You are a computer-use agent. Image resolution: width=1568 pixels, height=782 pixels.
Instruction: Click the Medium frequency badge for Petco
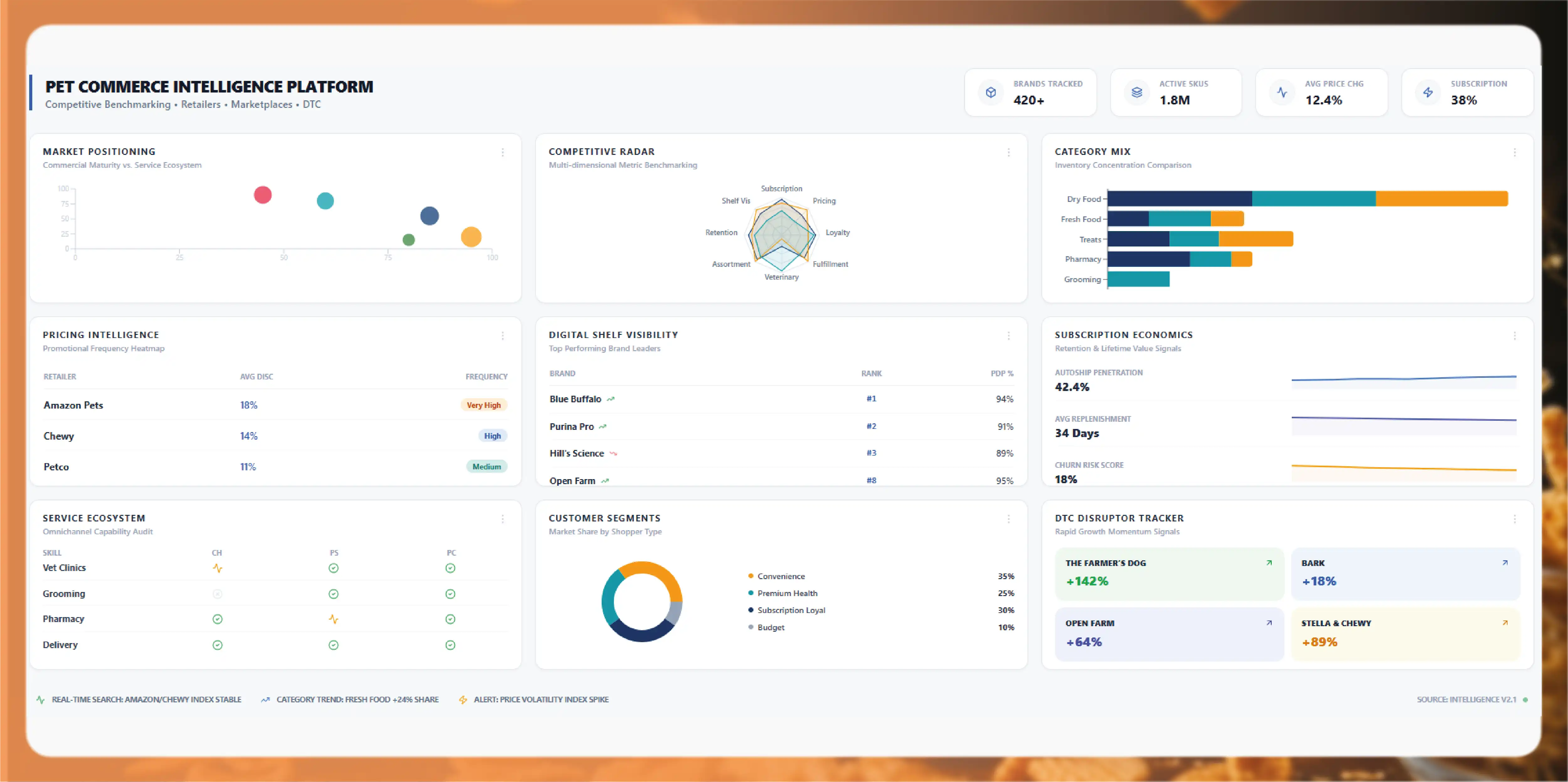coord(487,467)
